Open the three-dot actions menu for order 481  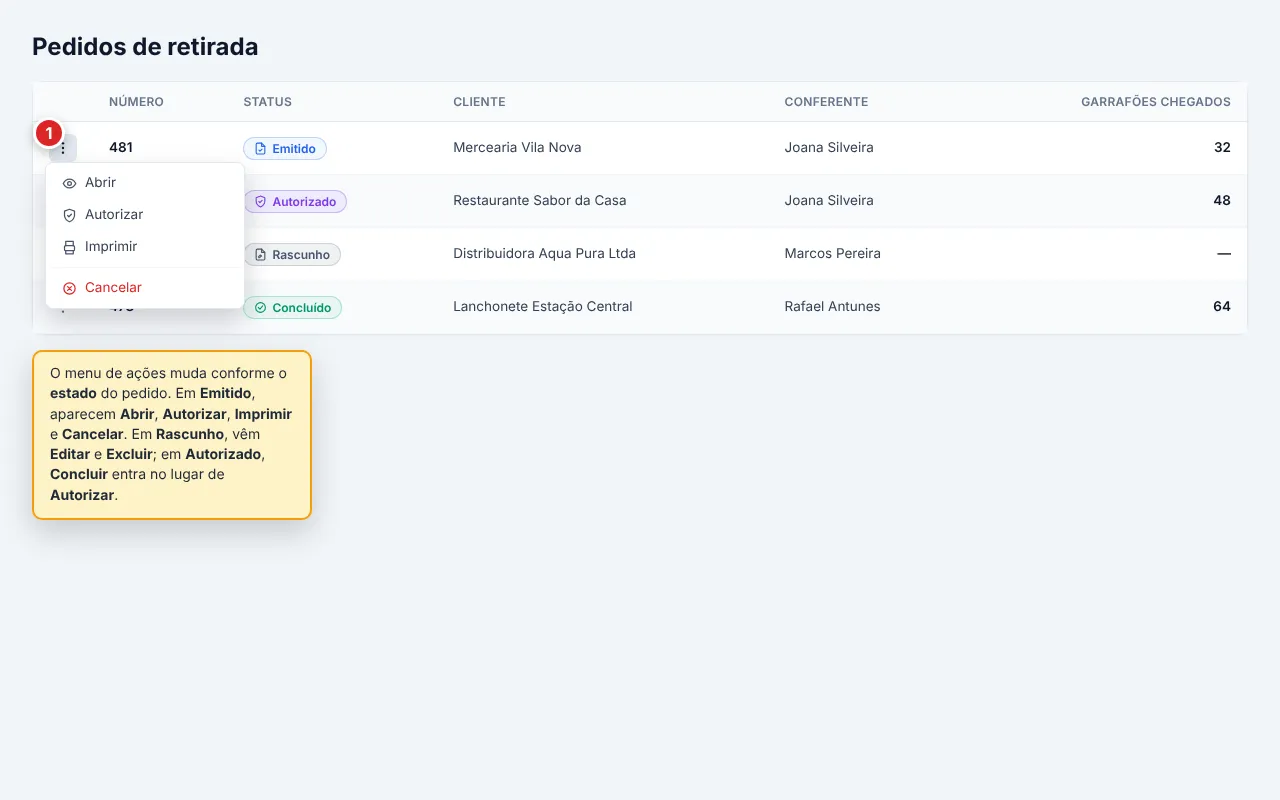[63, 148]
